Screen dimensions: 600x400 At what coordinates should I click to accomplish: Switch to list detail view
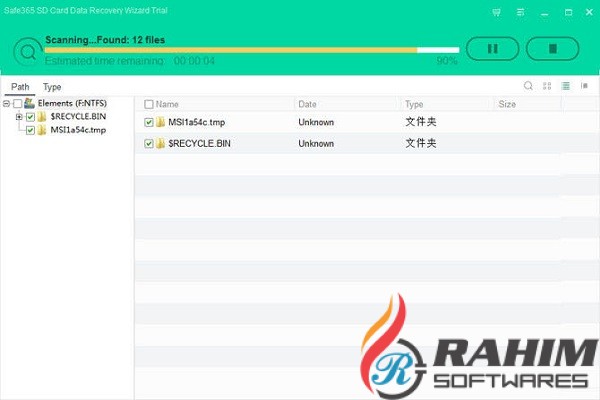(566, 86)
